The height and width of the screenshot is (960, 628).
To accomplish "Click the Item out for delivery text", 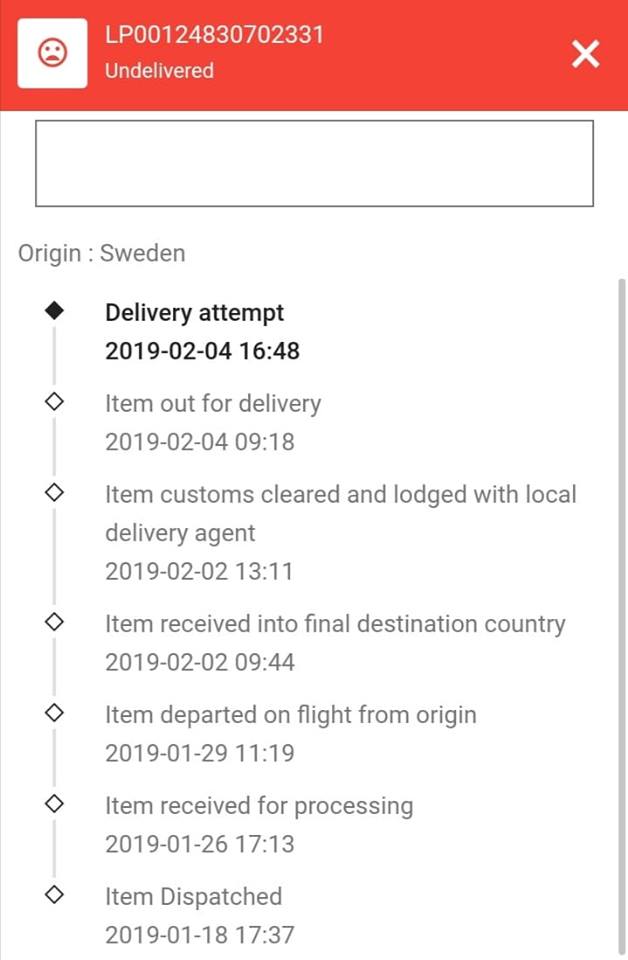I will pos(213,404).
